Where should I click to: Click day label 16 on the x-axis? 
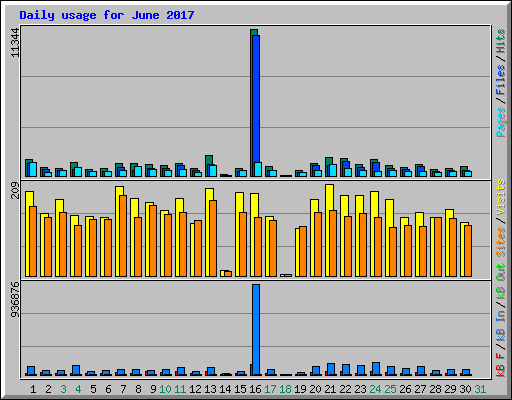coord(255,389)
